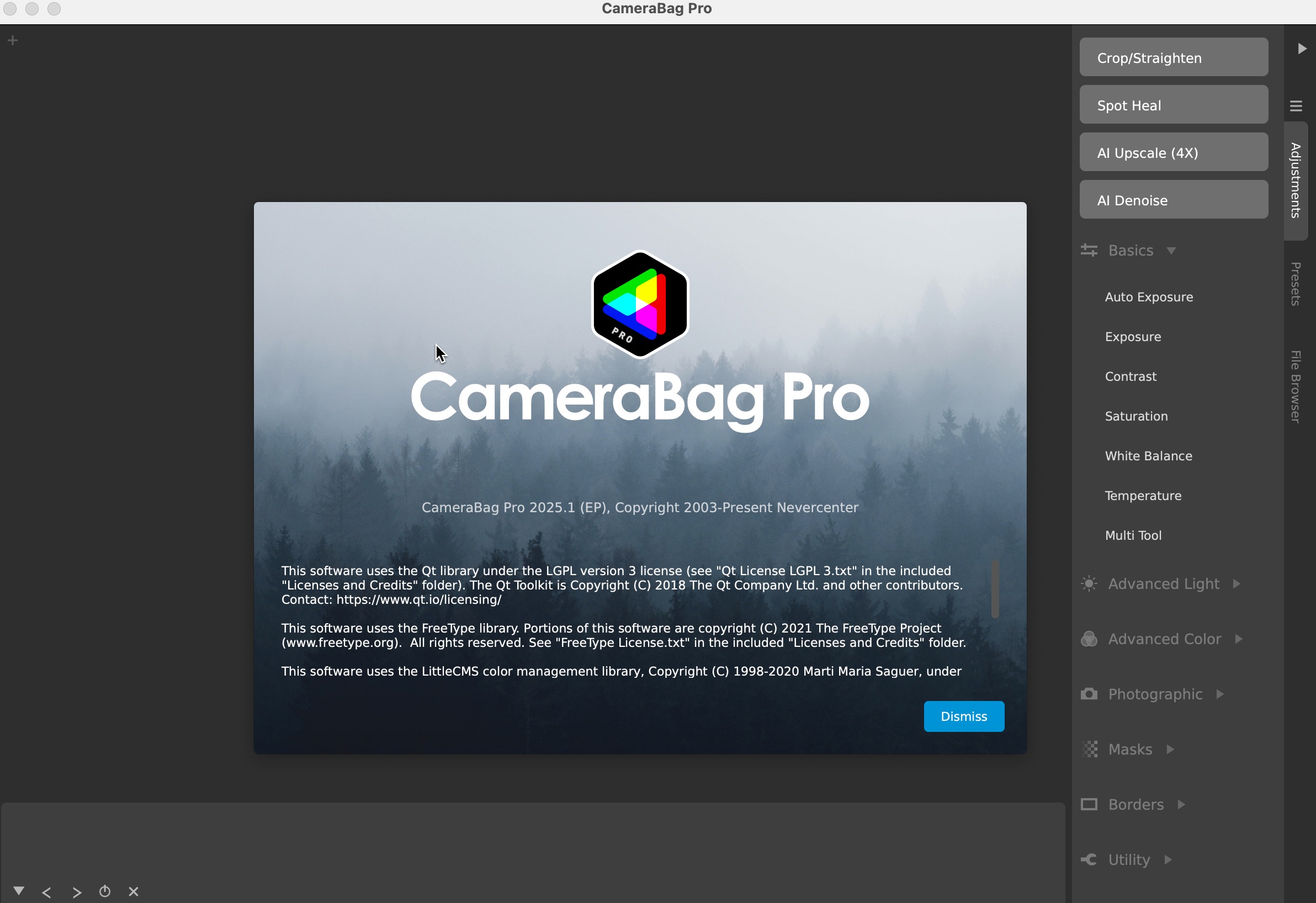Image resolution: width=1316 pixels, height=903 pixels.
Task: Expand the Advanced Color arrow
Action: (1239, 639)
